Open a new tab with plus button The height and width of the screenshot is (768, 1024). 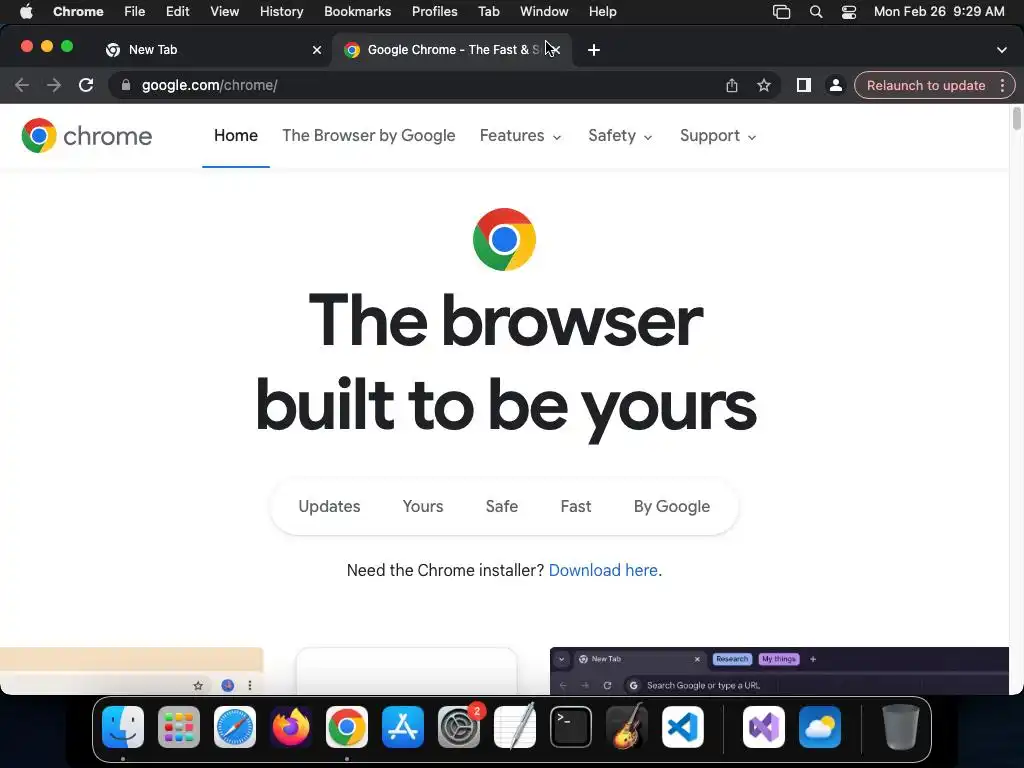594,50
